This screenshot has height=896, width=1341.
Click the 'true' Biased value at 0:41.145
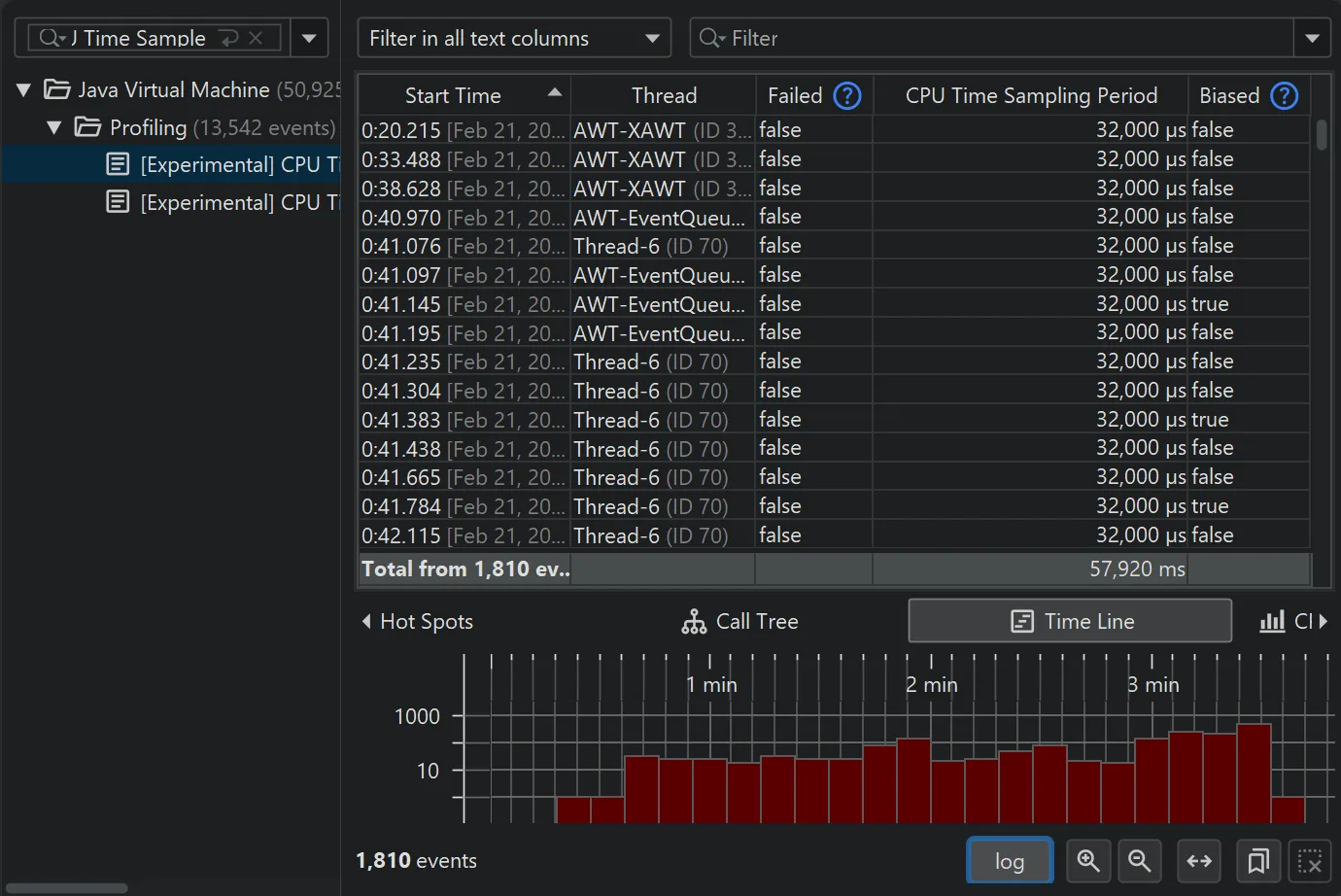click(x=1210, y=304)
